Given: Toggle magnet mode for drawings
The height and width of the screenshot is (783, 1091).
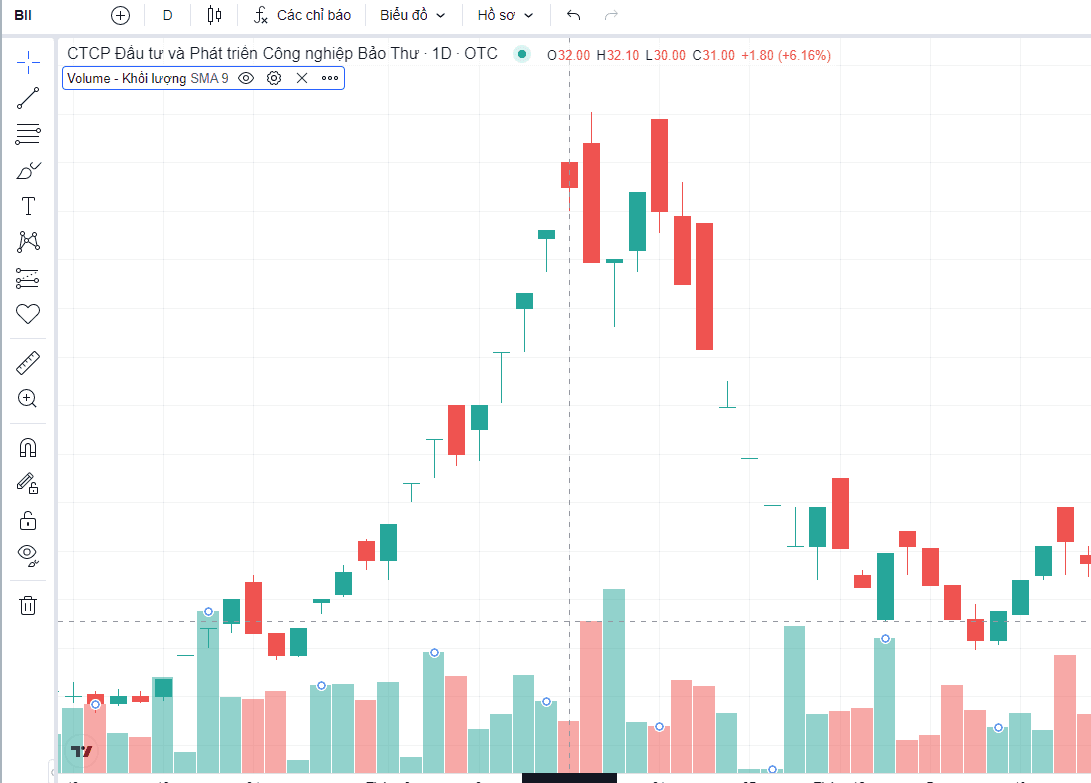Looking at the screenshot, I should pos(28,448).
